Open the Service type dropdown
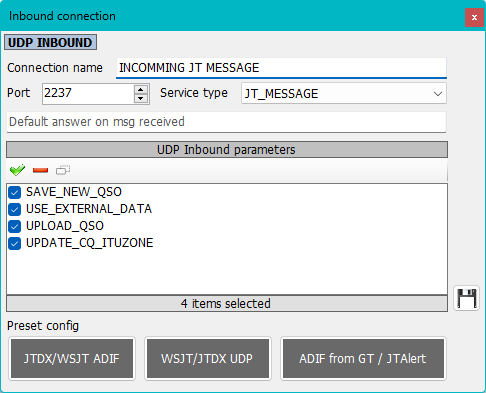The width and height of the screenshot is (486, 393). click(x=344, y=94)
